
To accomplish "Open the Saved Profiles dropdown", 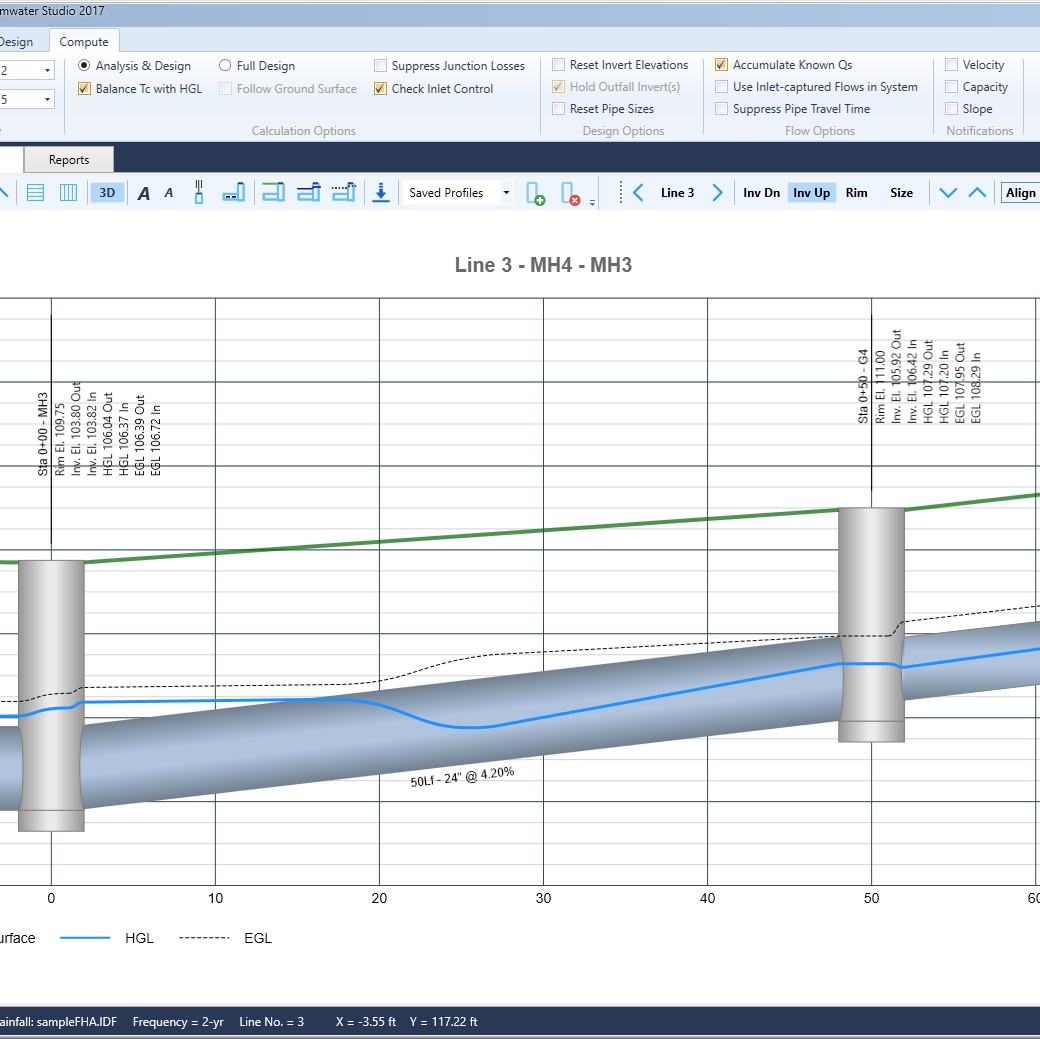I will tap(506, 193).
